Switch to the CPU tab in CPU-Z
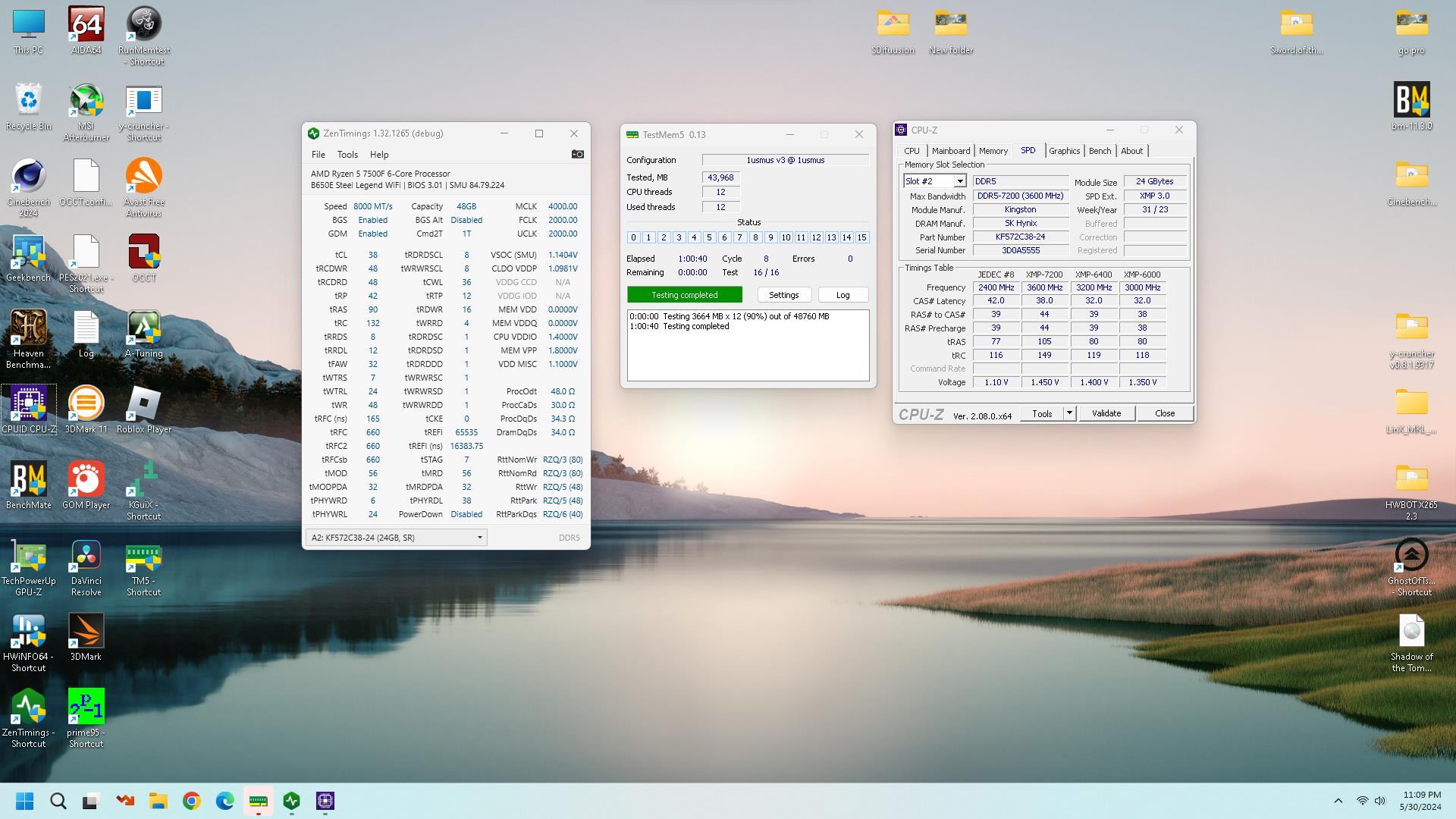 [912, 151]
